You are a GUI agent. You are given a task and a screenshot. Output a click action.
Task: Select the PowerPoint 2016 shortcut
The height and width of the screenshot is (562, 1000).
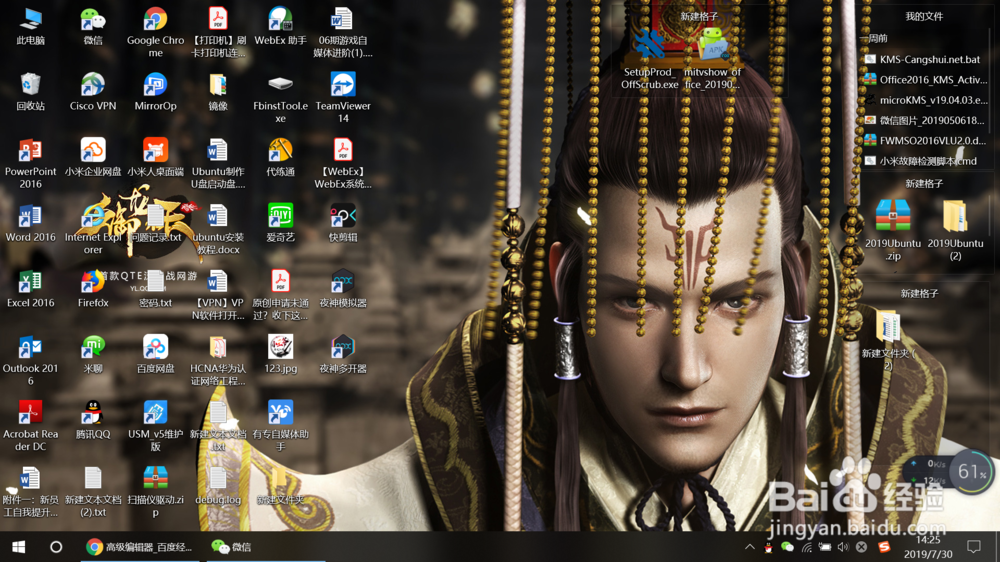click(31, 165)
